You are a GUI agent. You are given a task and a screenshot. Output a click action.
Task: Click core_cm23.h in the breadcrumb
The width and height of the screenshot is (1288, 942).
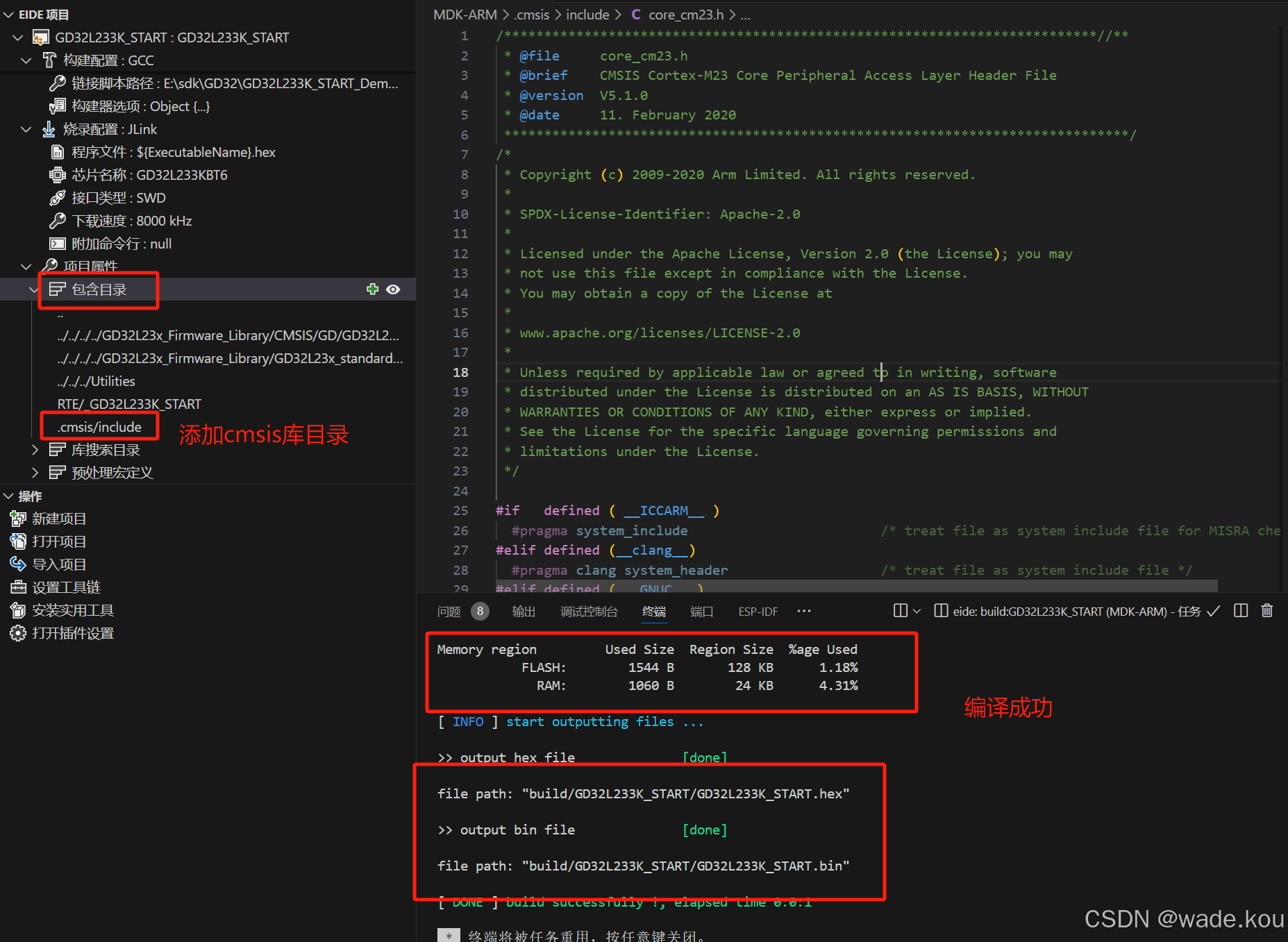coord(686,15)
